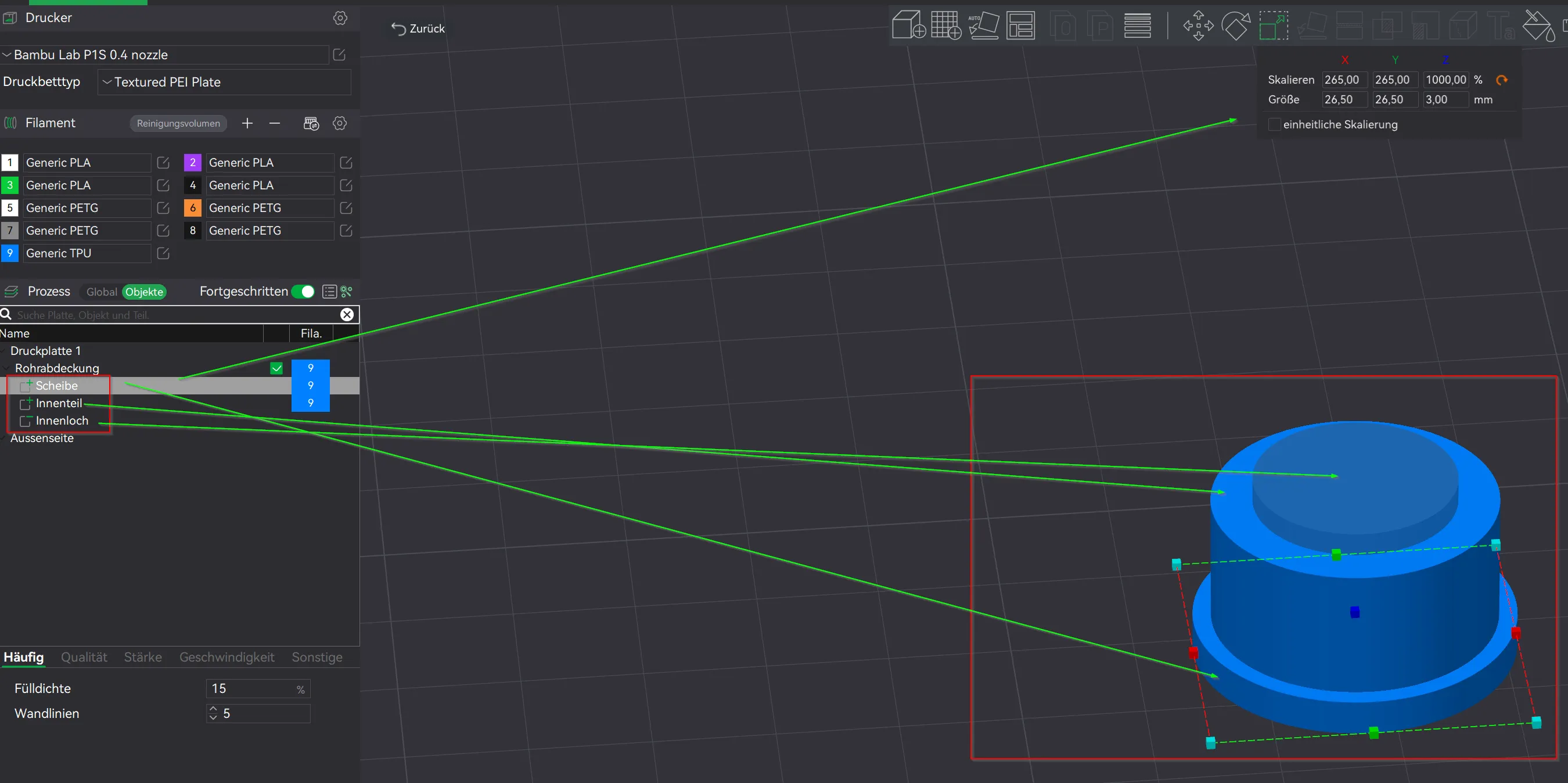Open the Stärke settings tab

tap(143, 657)
